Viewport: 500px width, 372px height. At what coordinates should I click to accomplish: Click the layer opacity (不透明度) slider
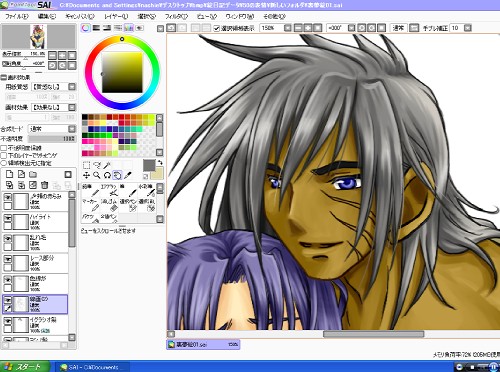(52, 138)
